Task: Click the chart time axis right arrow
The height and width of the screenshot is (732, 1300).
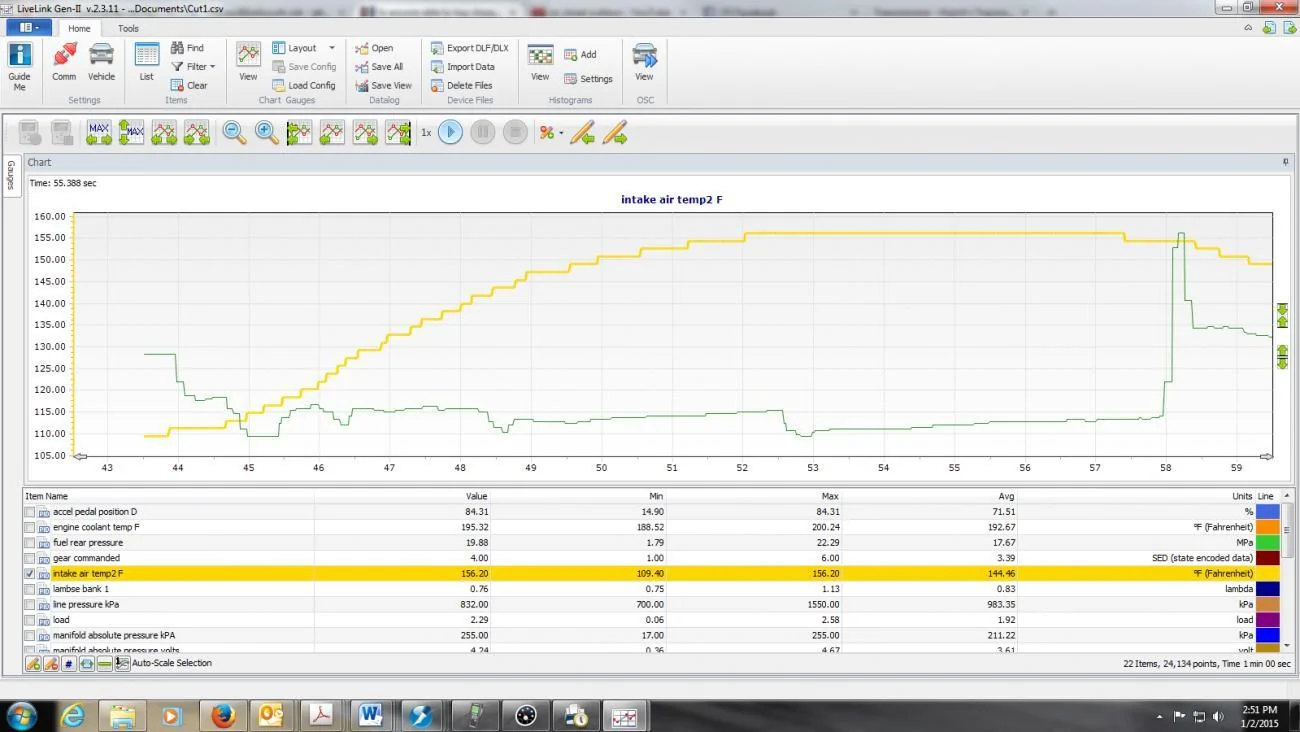Action: pyautogui.click(x=1266, y=456)
